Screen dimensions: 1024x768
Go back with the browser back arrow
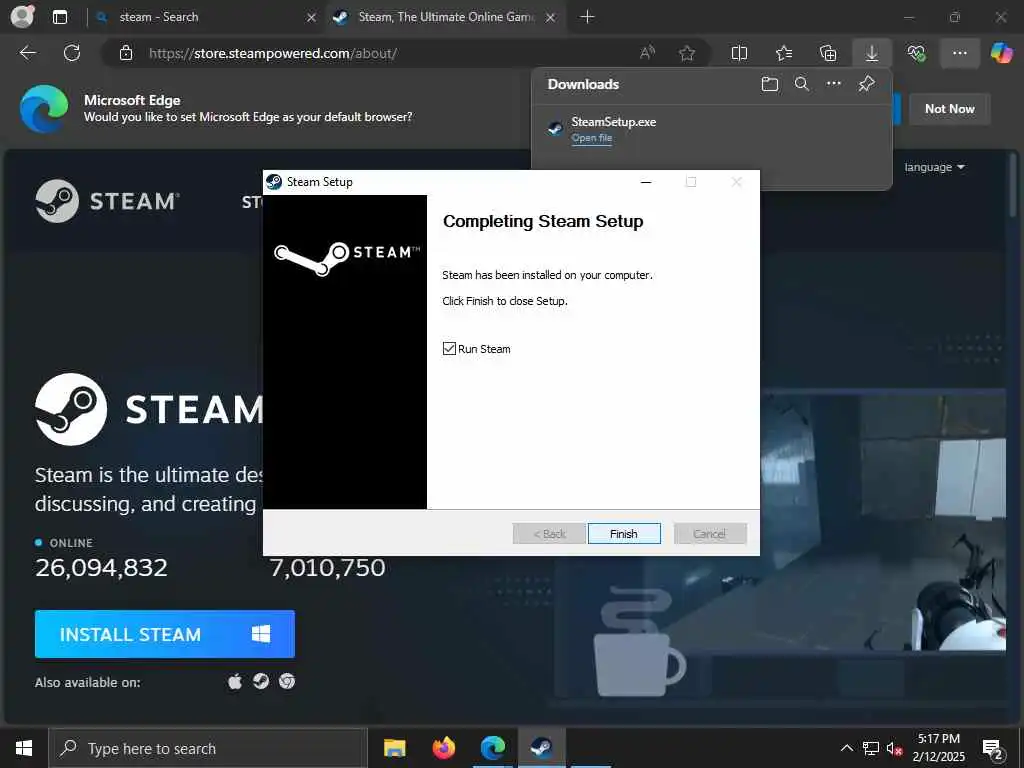pos(27,53)
